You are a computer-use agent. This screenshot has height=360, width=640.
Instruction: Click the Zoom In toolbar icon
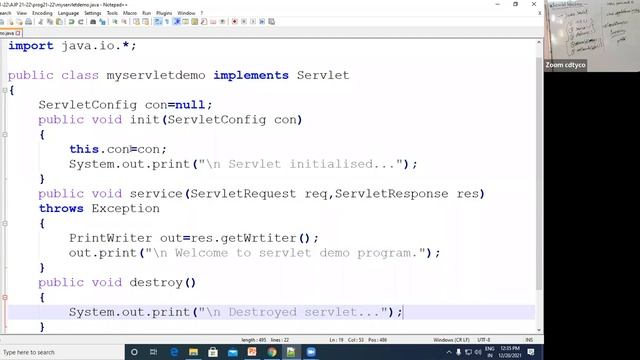point(115,22)
